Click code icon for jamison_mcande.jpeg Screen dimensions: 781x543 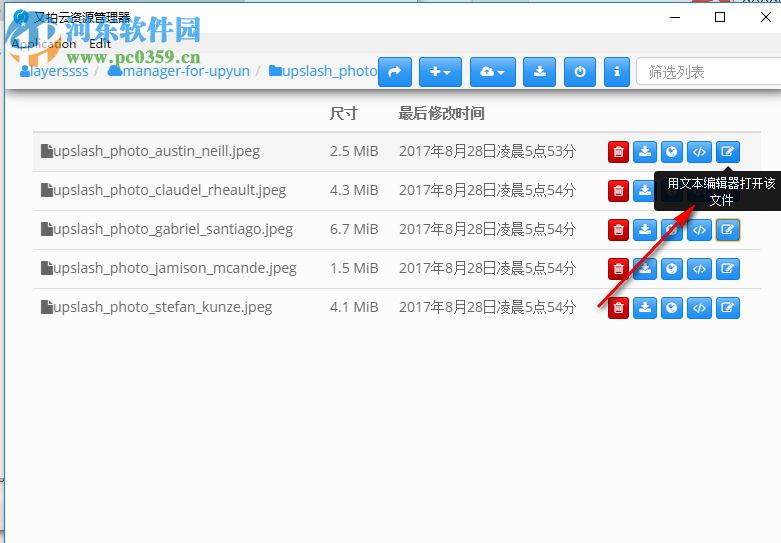pos(699,269)
